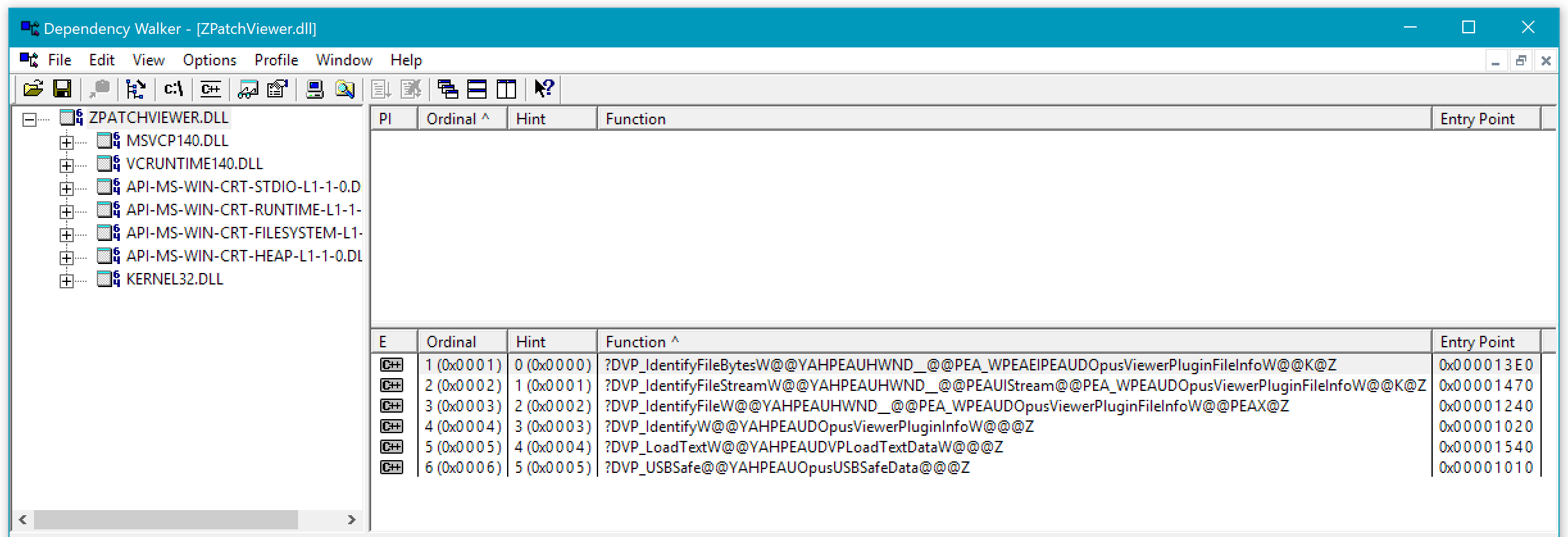Toggle Undecorate C++ Functions button
This screenshot has width=1568, height=537.
click(x=210, y=88)
